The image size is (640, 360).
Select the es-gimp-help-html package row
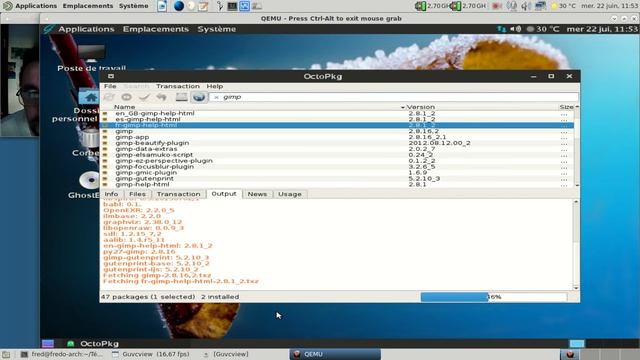click(337, 119)
